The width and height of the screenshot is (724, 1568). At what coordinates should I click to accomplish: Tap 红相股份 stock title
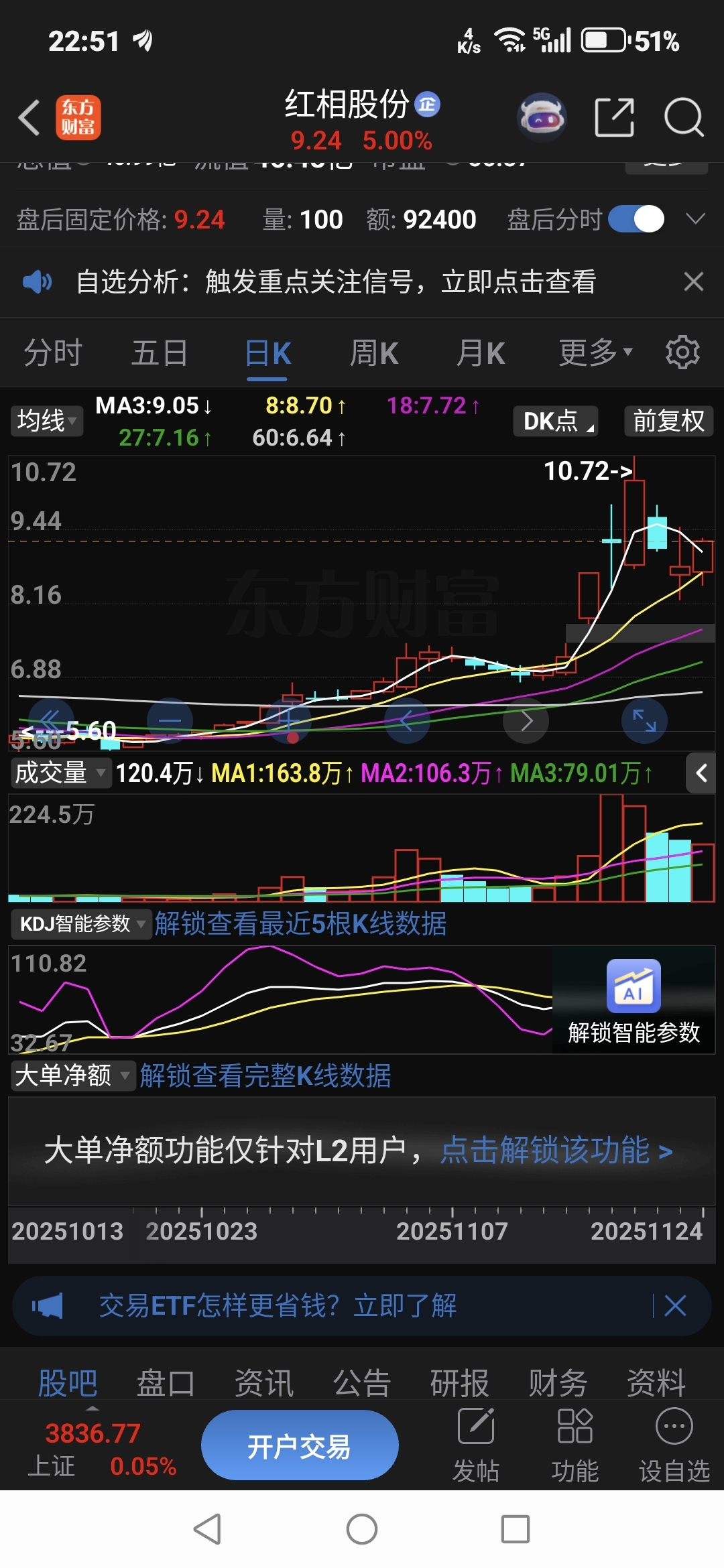point(347,104)
